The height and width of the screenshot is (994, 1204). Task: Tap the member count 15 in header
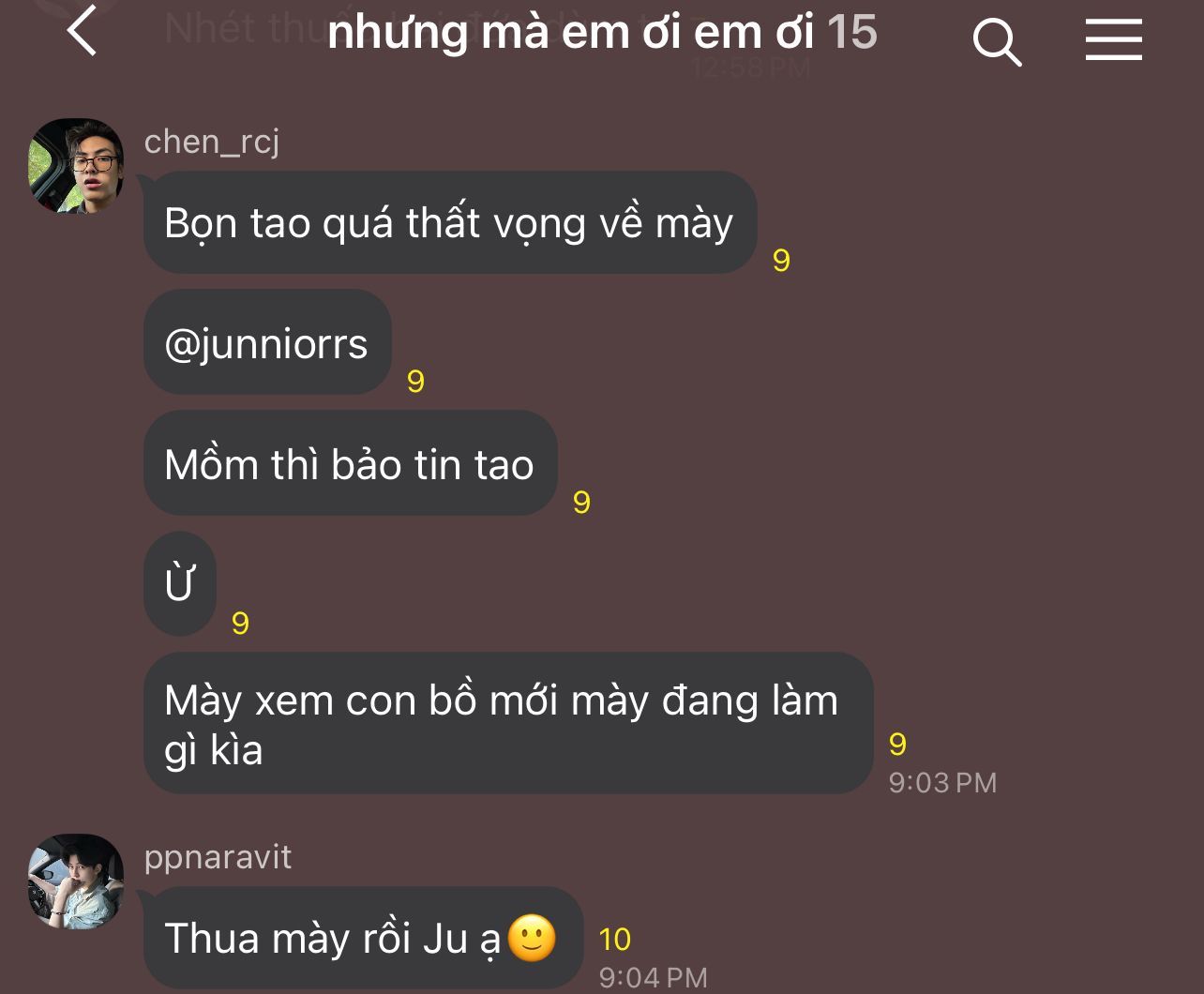pos(851,32)
